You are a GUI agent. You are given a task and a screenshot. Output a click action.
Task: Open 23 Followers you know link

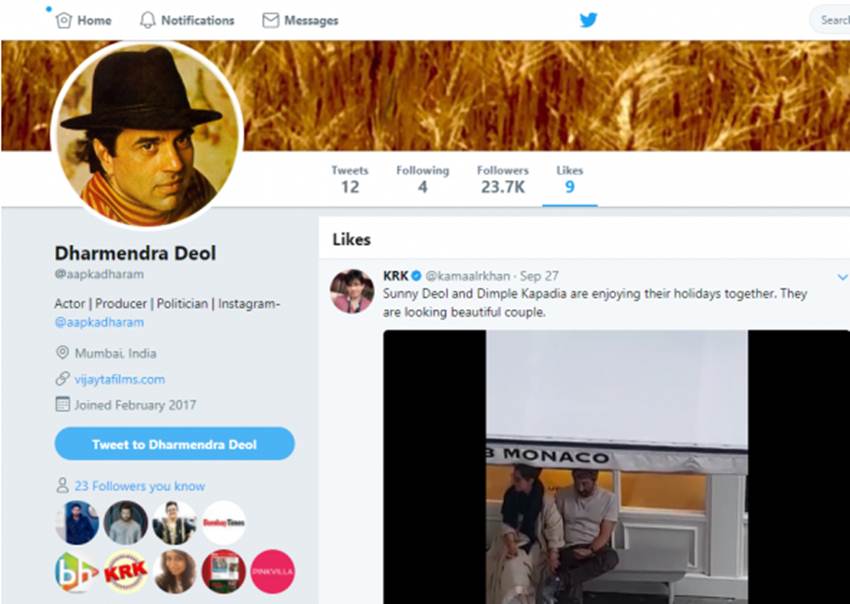point(139,486)
